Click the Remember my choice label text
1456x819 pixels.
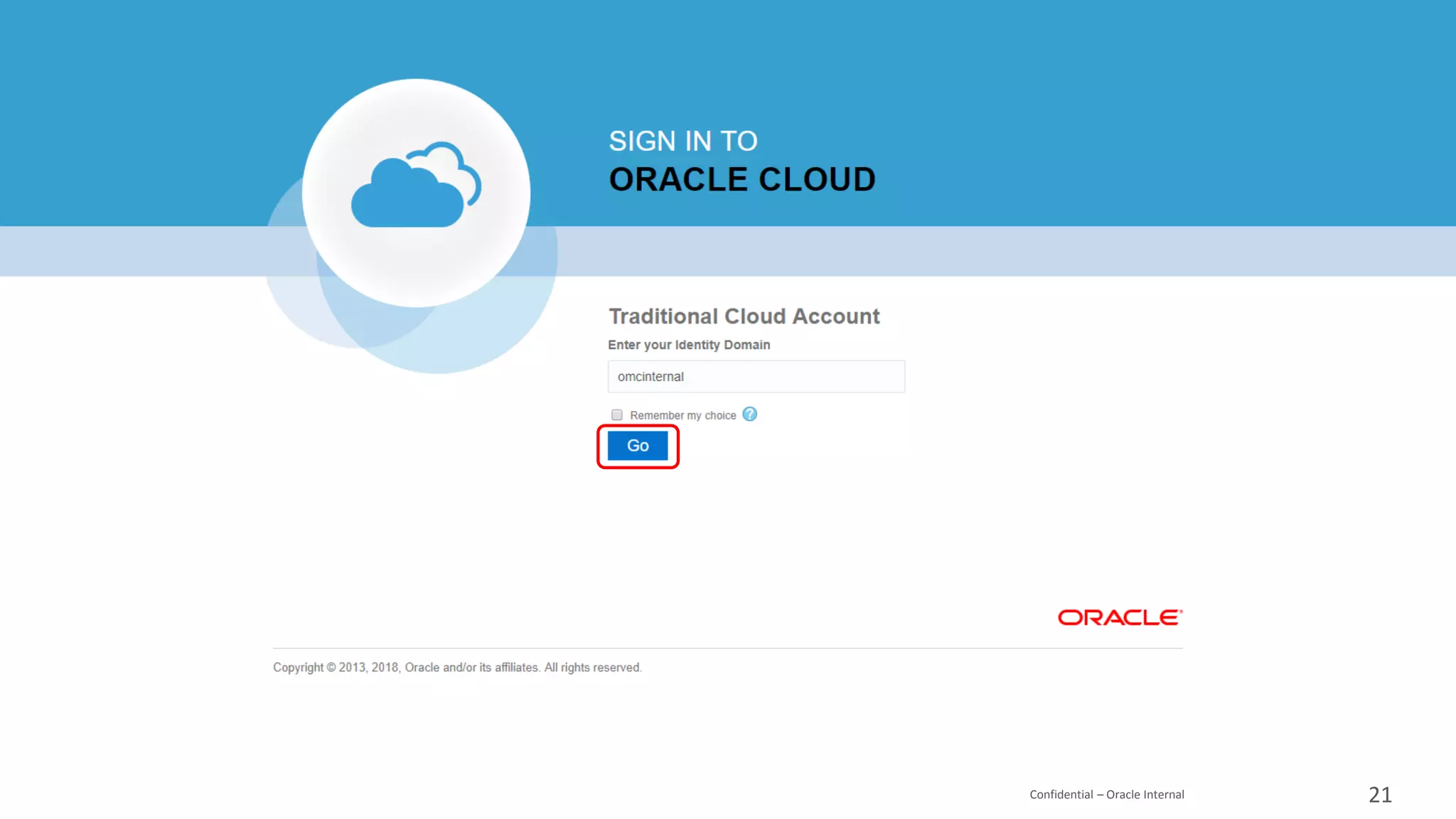[x=683, y=415]
